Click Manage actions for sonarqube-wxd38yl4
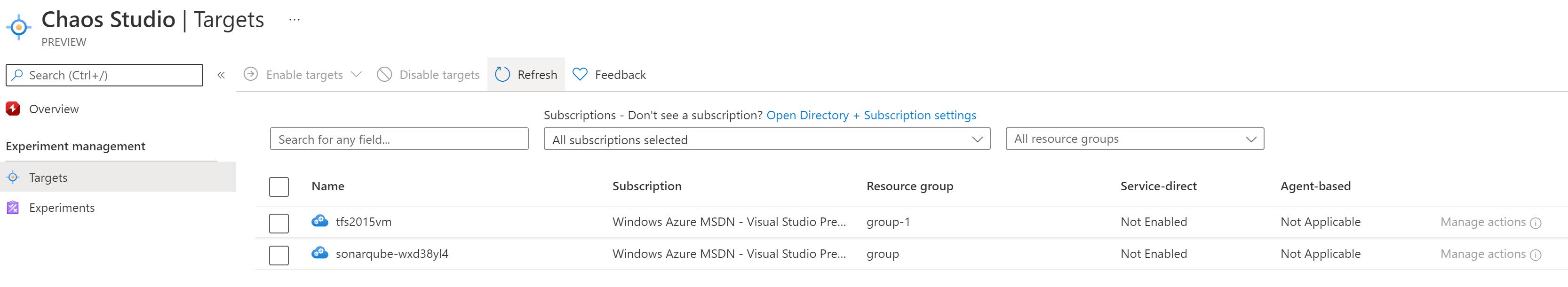 [x=1483, y=254]
